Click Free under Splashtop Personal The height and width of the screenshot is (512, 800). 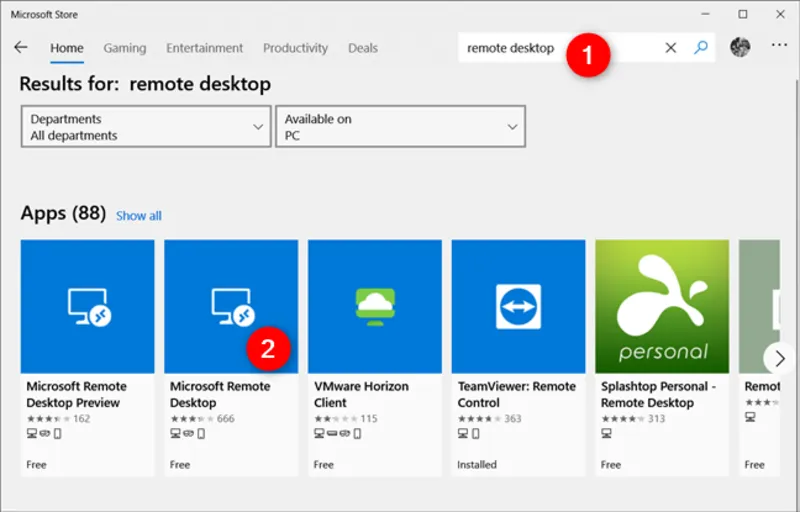(x=611, y=465)
